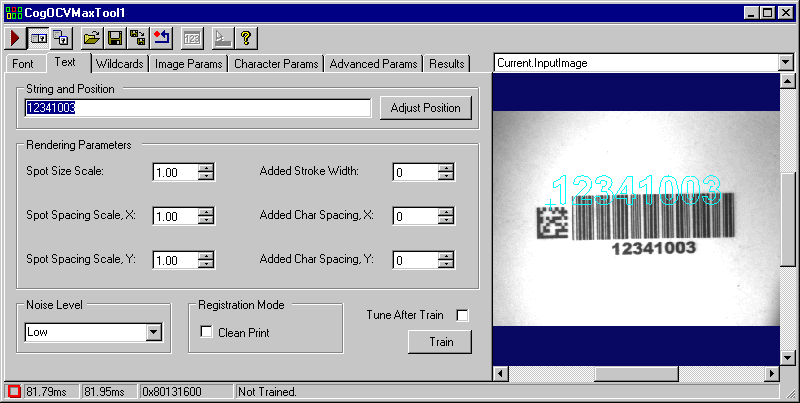Increase Added Char Spacing Y value
Viewport: 800px width, 403px height.
(446, 256)
